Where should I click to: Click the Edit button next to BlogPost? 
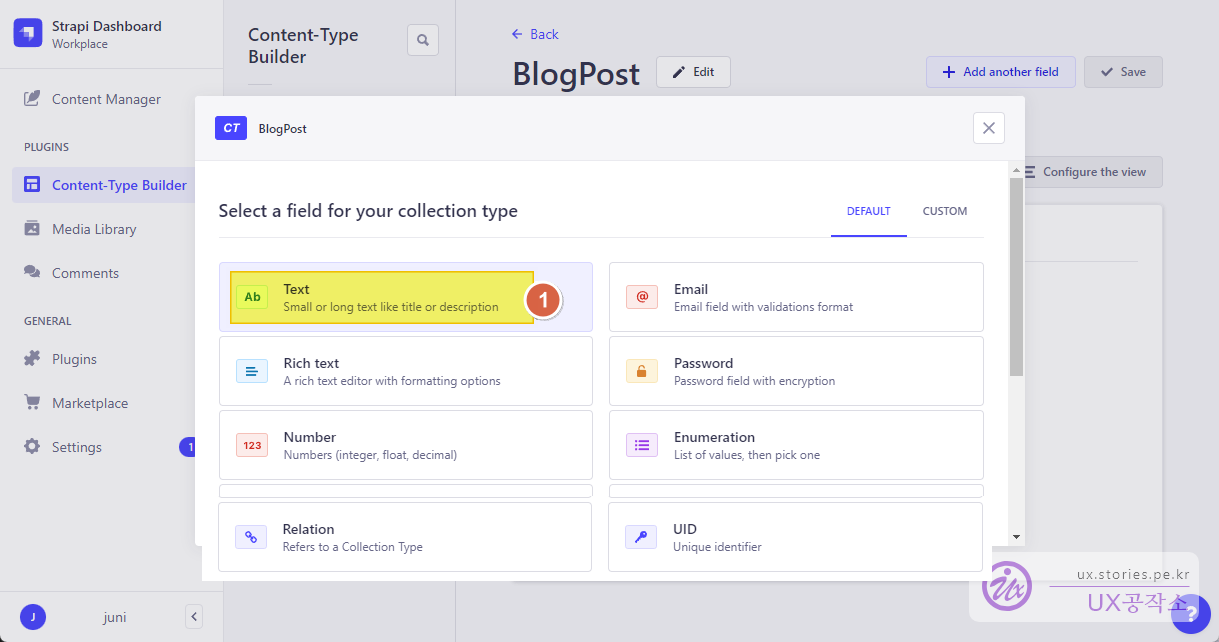(693, 72)
